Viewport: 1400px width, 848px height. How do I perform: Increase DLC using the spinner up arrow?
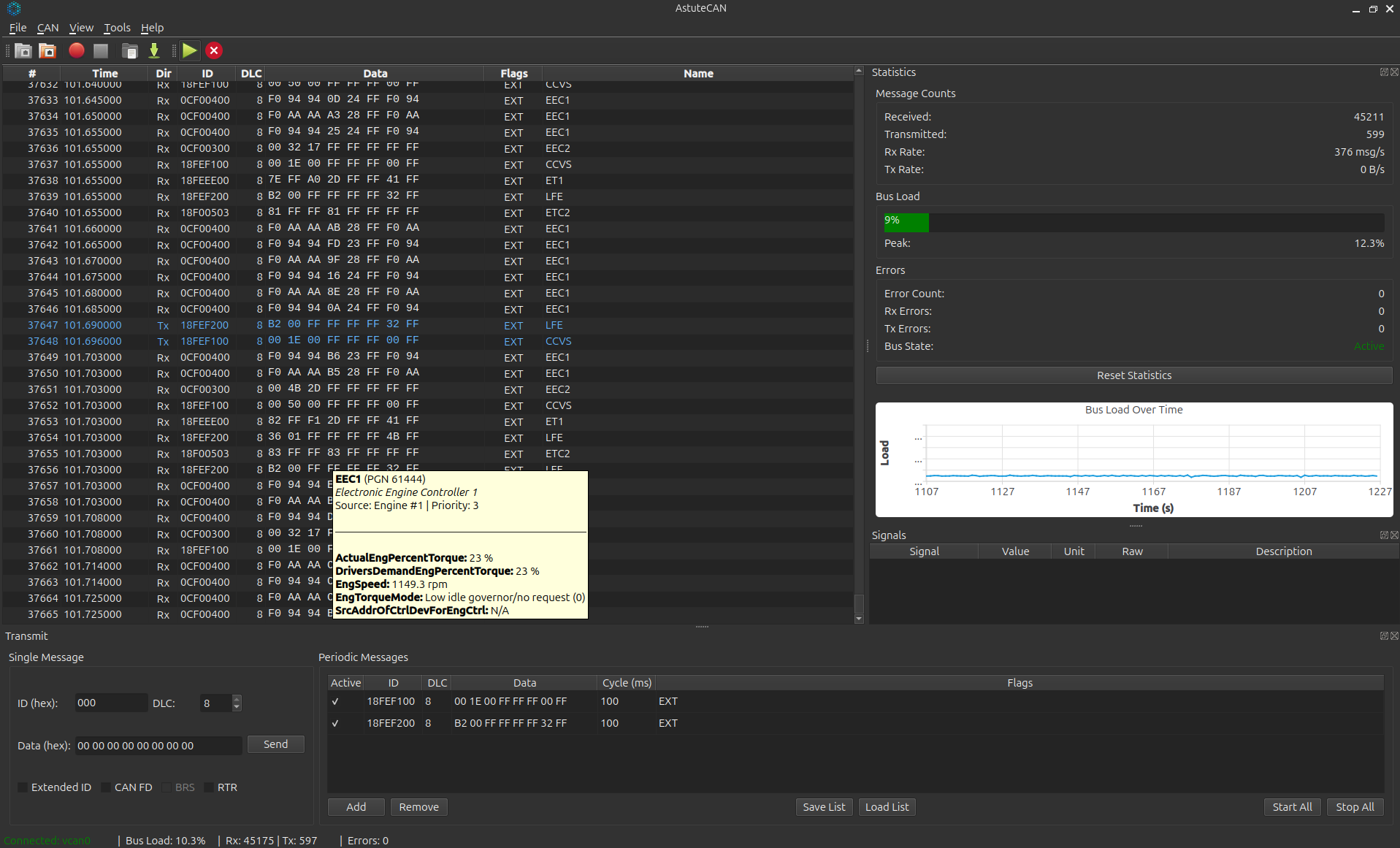[x=237, y=699]
